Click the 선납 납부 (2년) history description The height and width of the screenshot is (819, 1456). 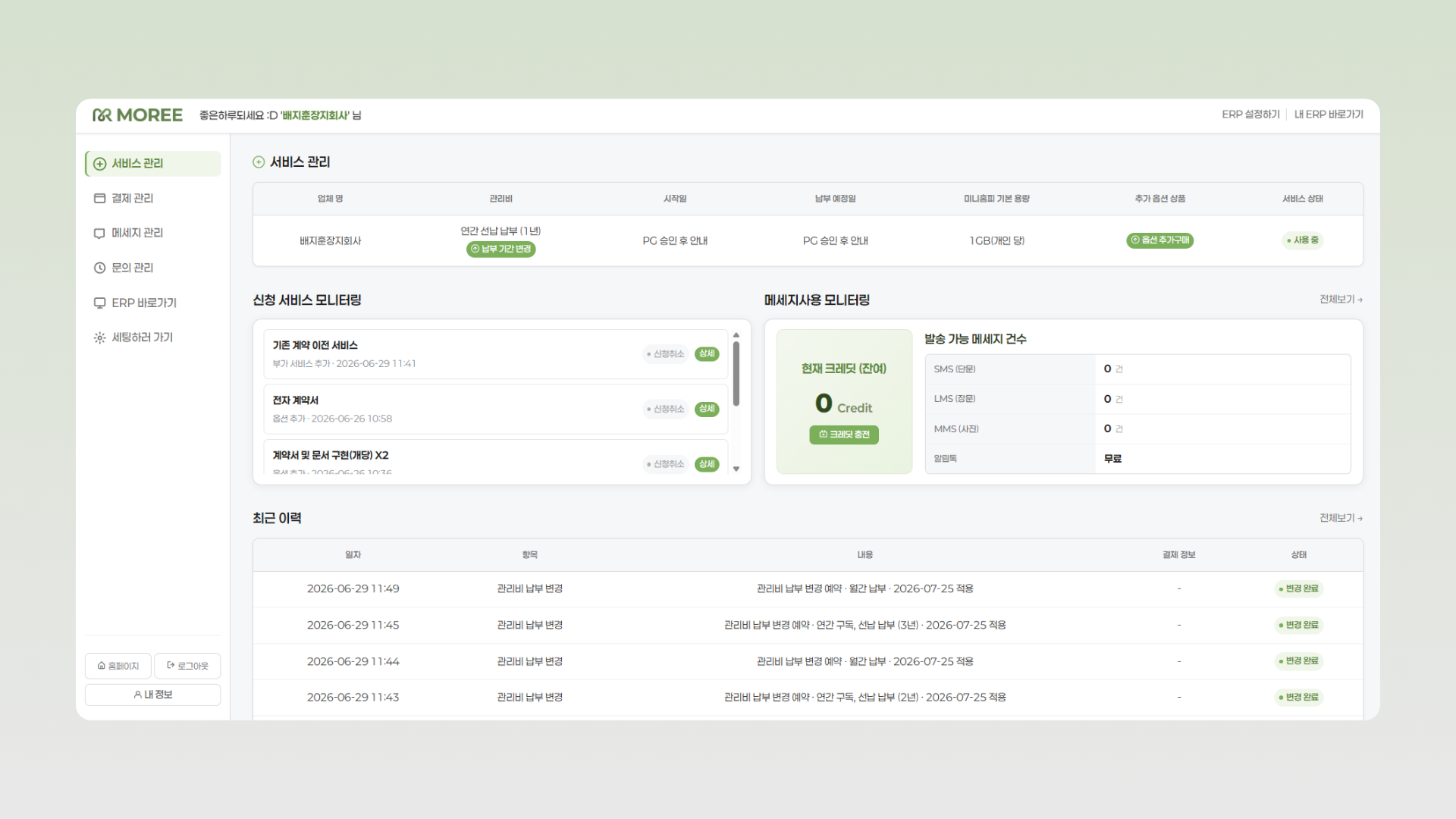click(x=864, y=698)
